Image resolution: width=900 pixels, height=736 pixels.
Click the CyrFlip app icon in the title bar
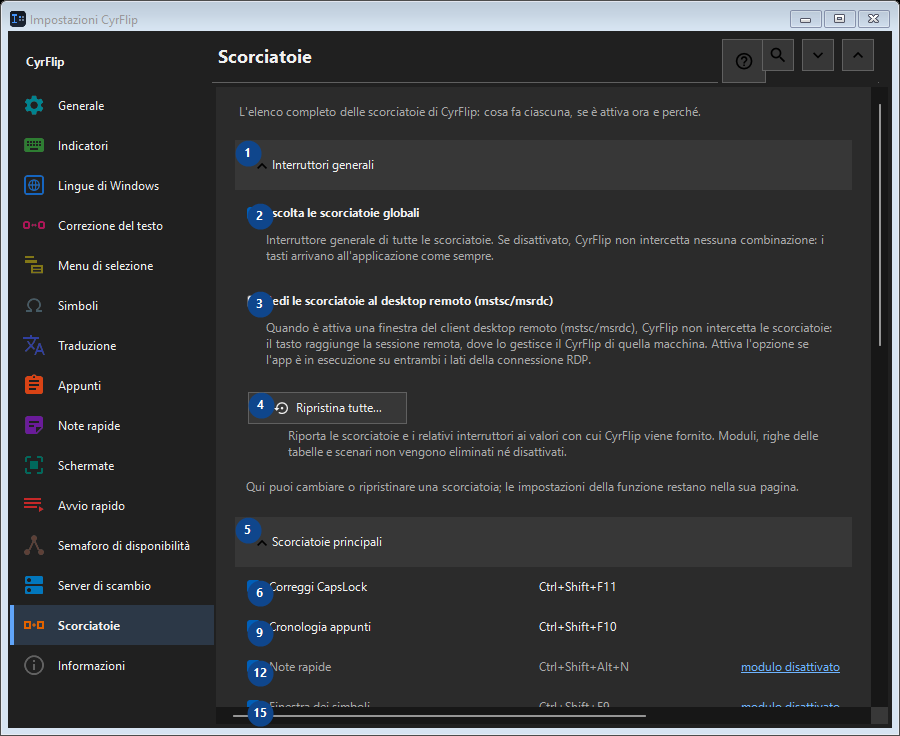18,20
